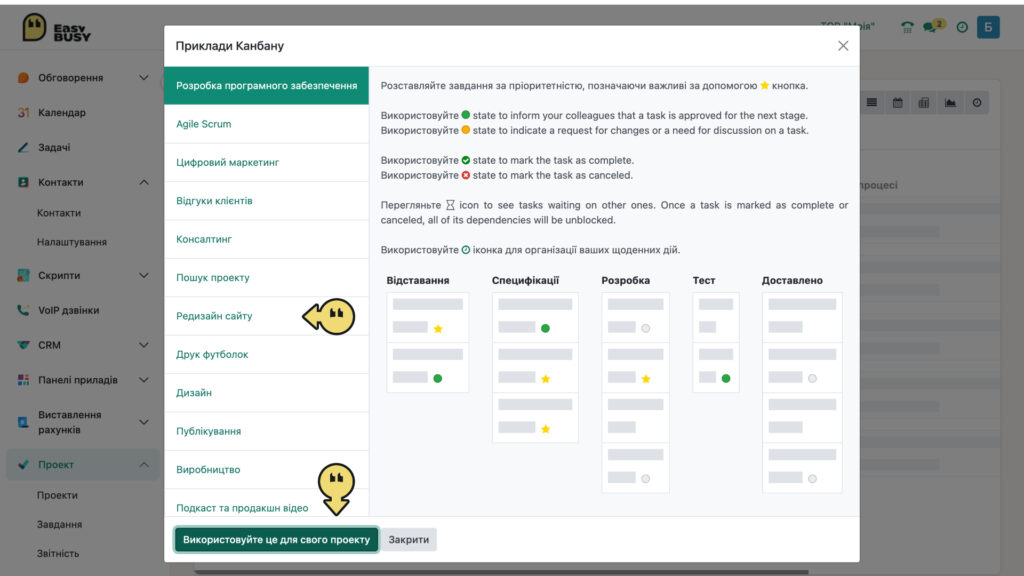Viewport: 1024px width, 576px height.
Task: Select the Консалтинг template
Action: [266, 239]
